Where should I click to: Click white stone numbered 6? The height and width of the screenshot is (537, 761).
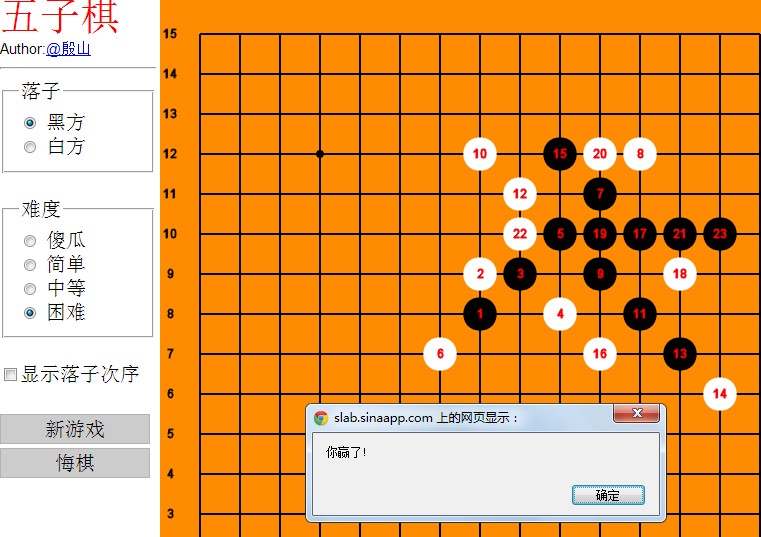point(440,354)
